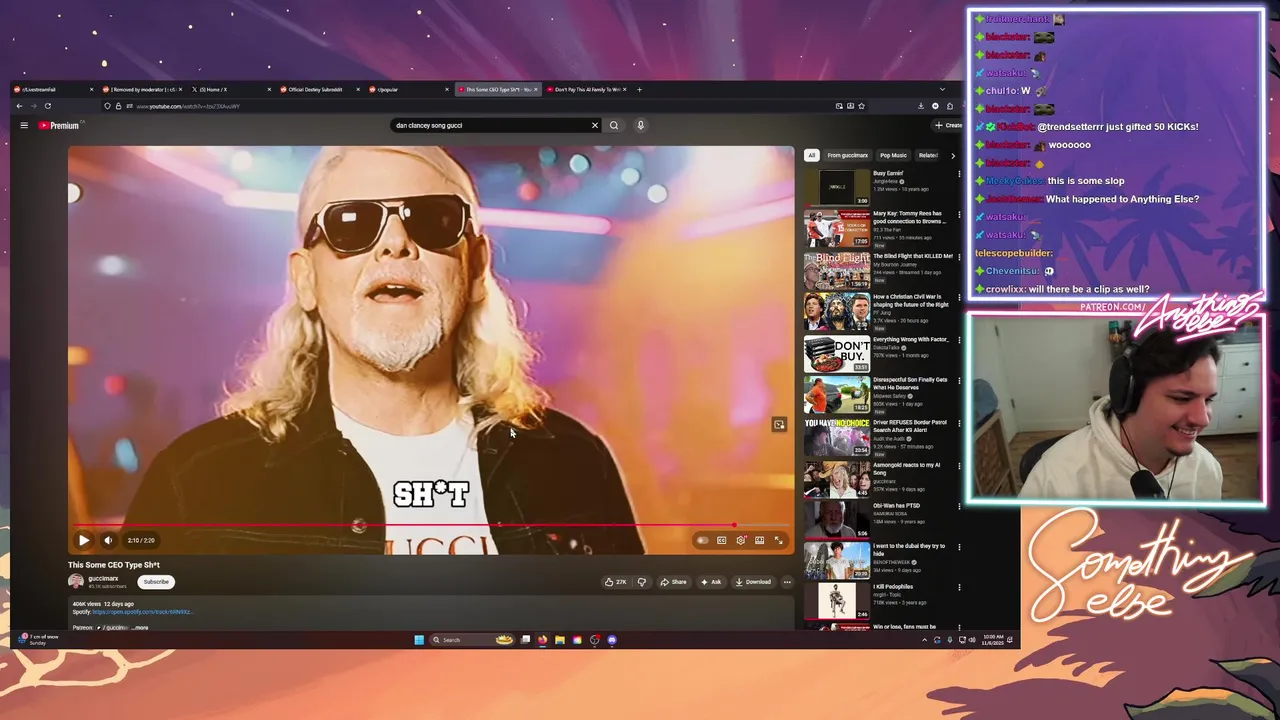The image size is (1280, 720).
Task: Select the From guccimarx chip
Action: click(847, 155)
